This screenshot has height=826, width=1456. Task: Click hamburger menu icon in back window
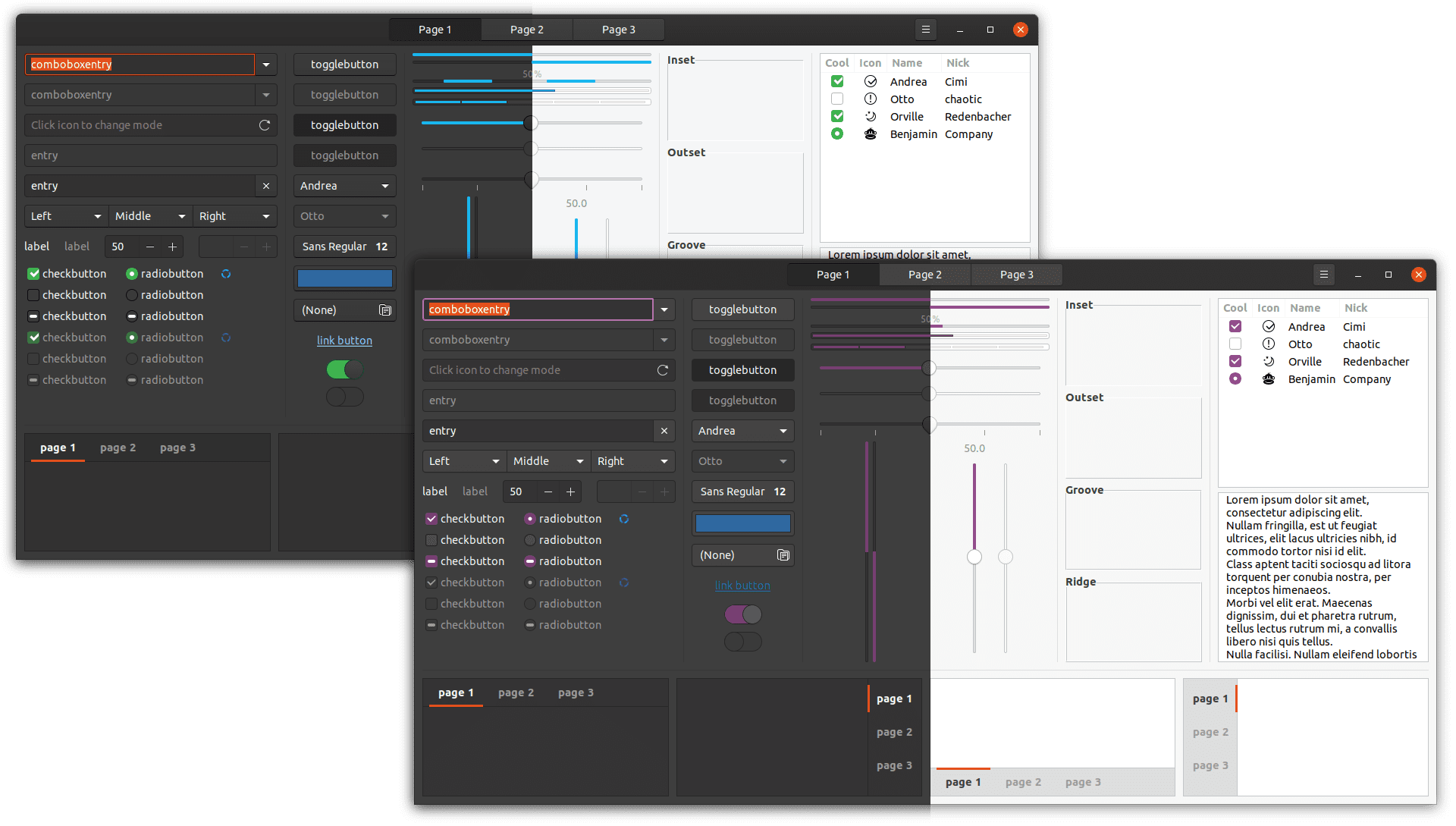[925, 30]
